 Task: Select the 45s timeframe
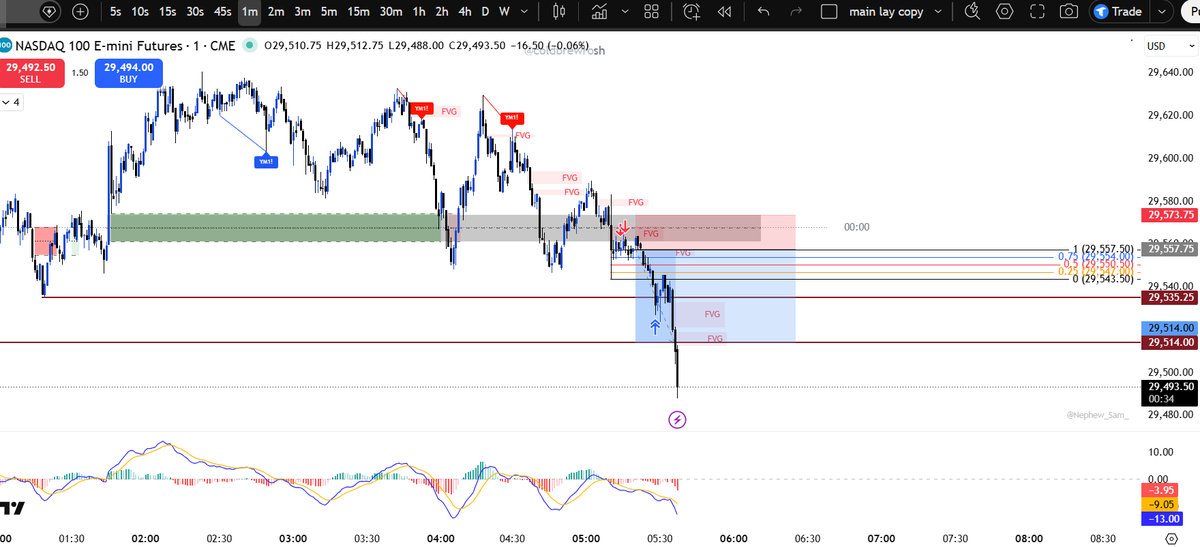[223, 12]
